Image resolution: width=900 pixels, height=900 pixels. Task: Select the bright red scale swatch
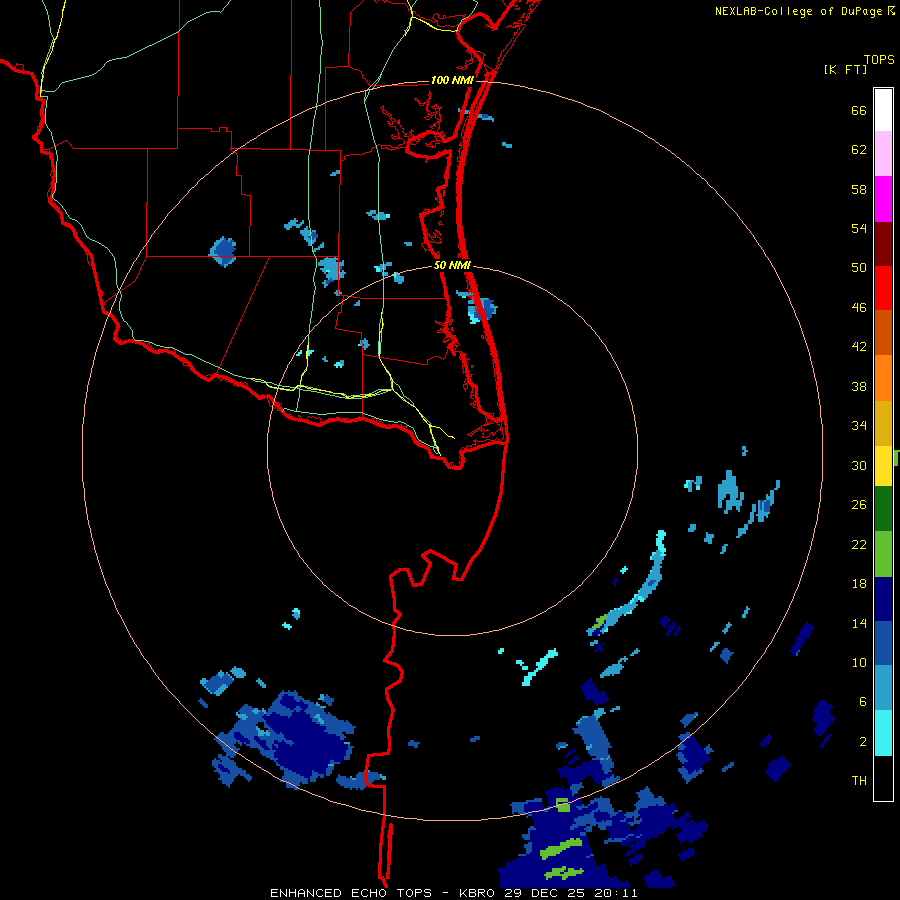tap(883, 288)
